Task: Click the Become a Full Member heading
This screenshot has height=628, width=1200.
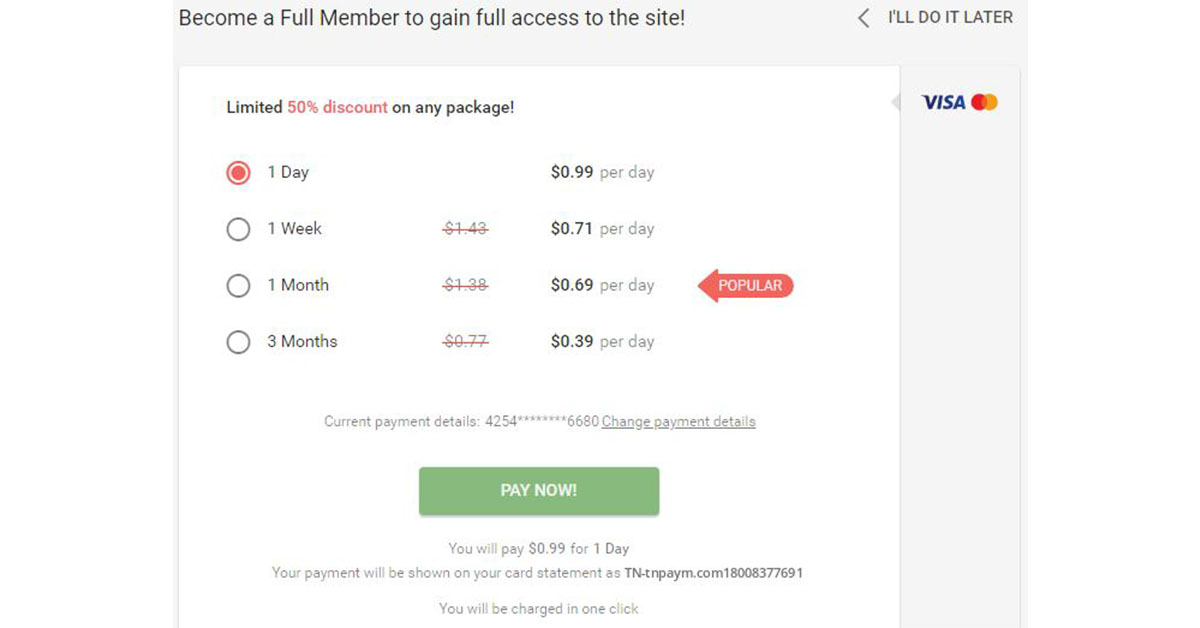Action: click(x=430, y=17)
